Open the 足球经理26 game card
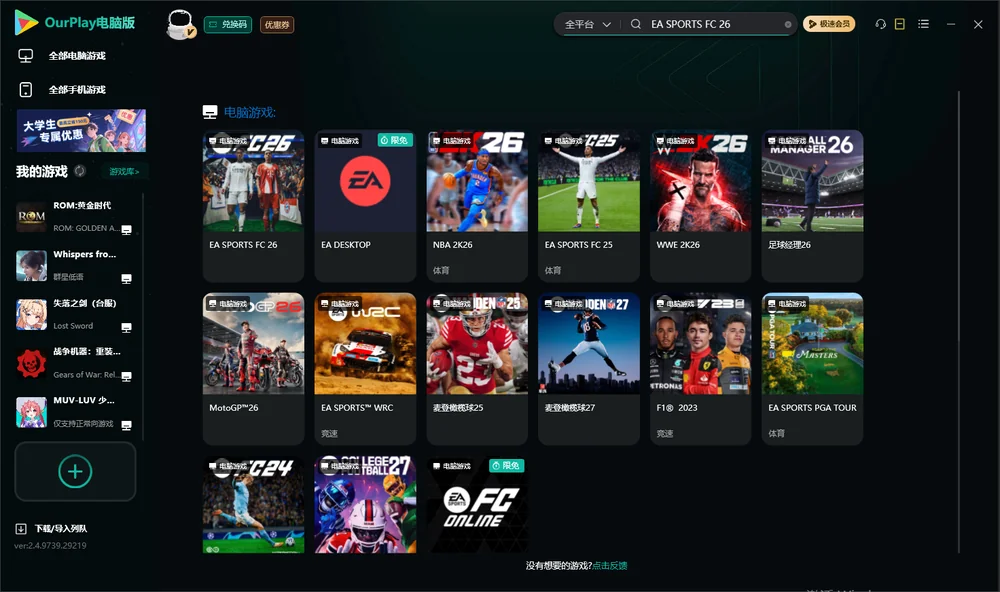This screenshot has width=1000, height=592. pyautogui.click(x=812, y=205)
